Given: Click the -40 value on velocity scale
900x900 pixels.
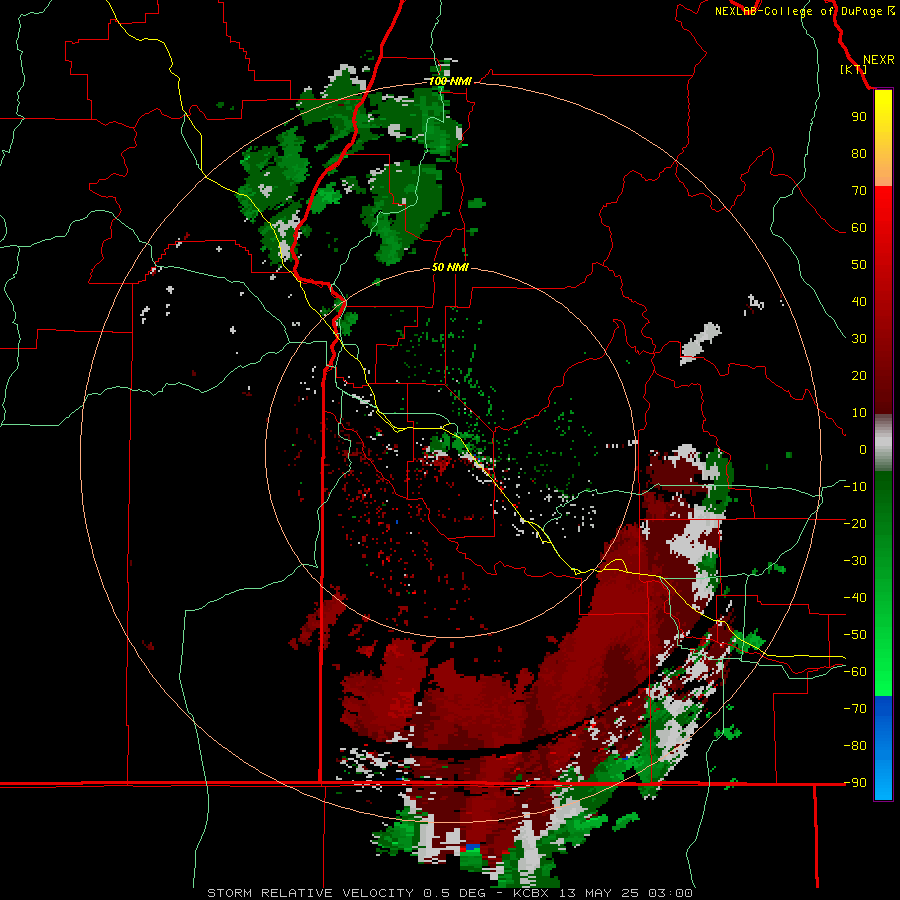Looking at the screenshot, I should 855,598.
